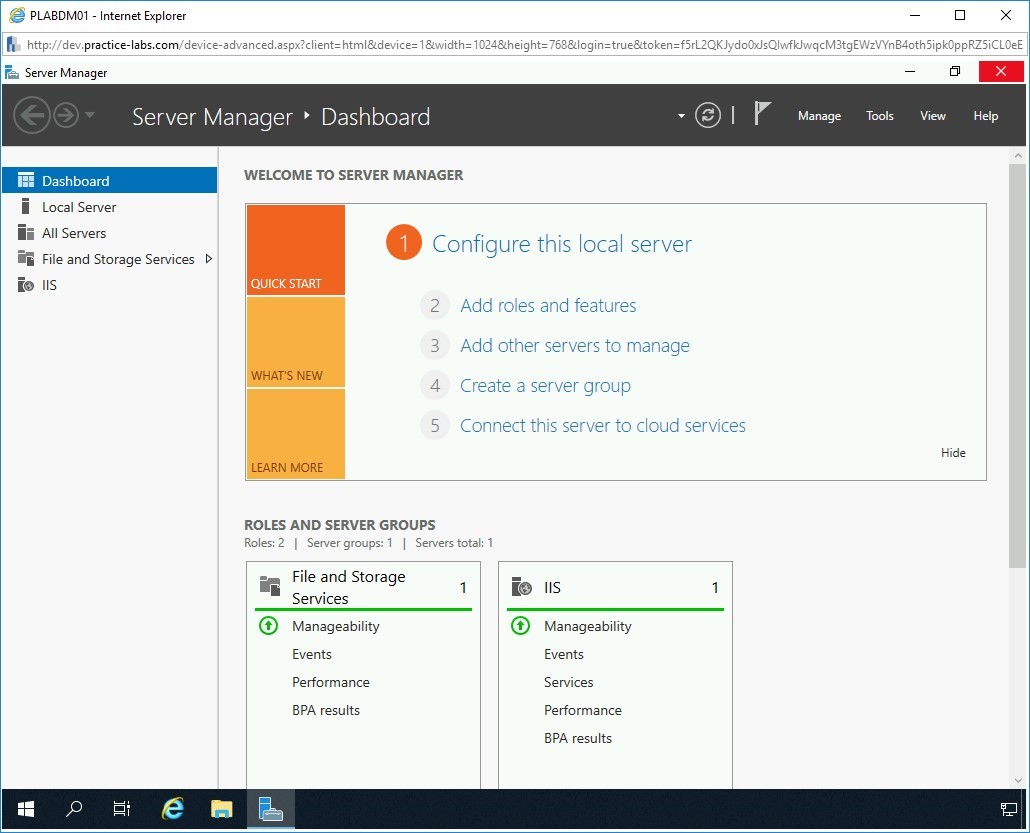1030x833 pixels.
Task: Hide the Welcome to Server Manager tile
Action: click(x=952, y=452)
